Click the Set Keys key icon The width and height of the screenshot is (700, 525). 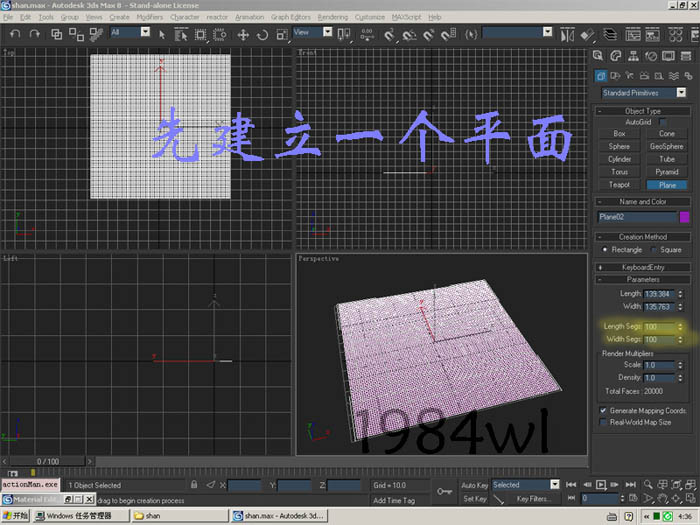[444, 492]
